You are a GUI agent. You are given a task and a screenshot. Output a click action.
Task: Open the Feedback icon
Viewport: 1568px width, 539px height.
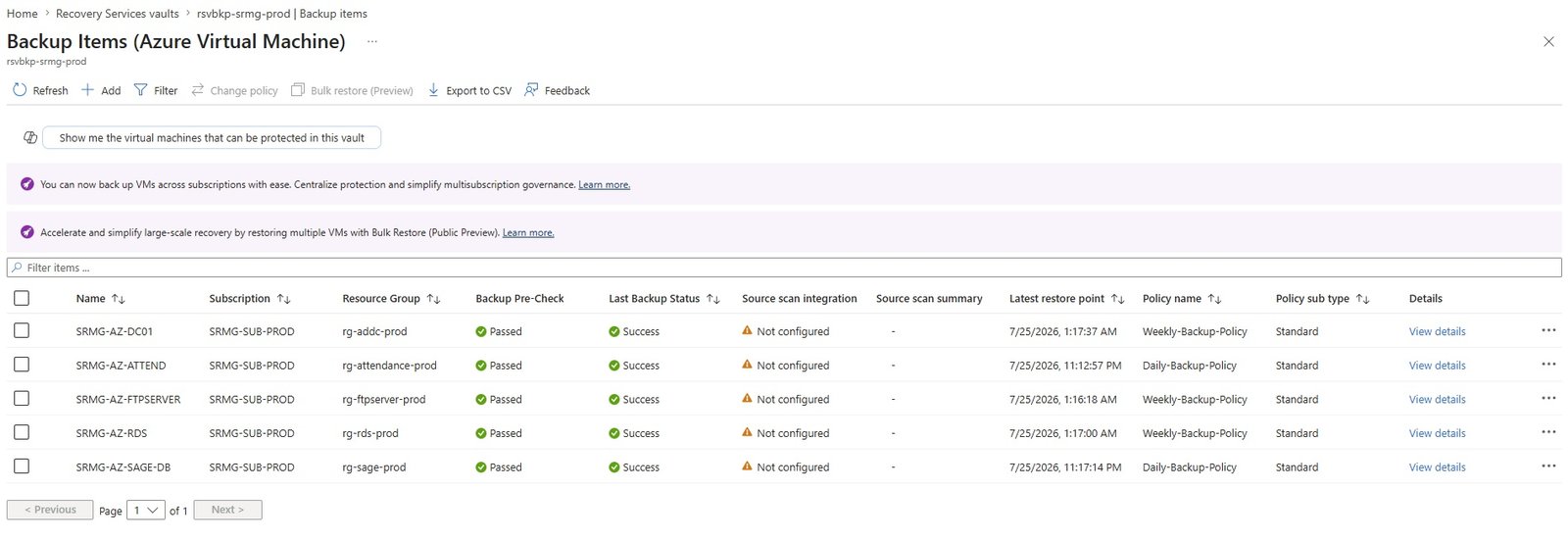(531, 90)
